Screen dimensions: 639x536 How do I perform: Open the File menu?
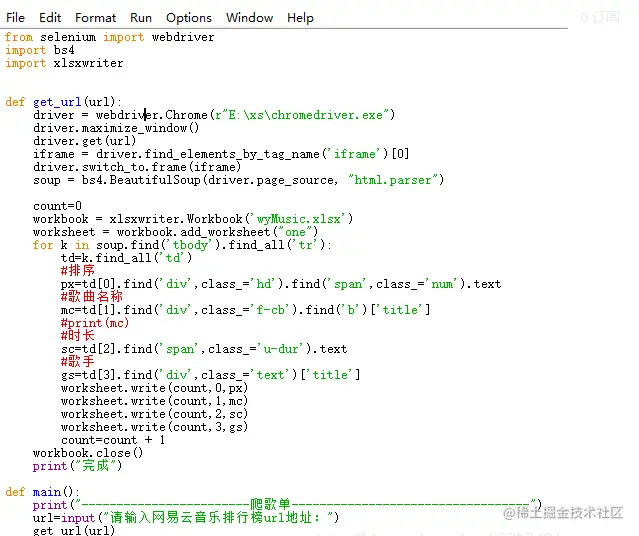(15, 18)
